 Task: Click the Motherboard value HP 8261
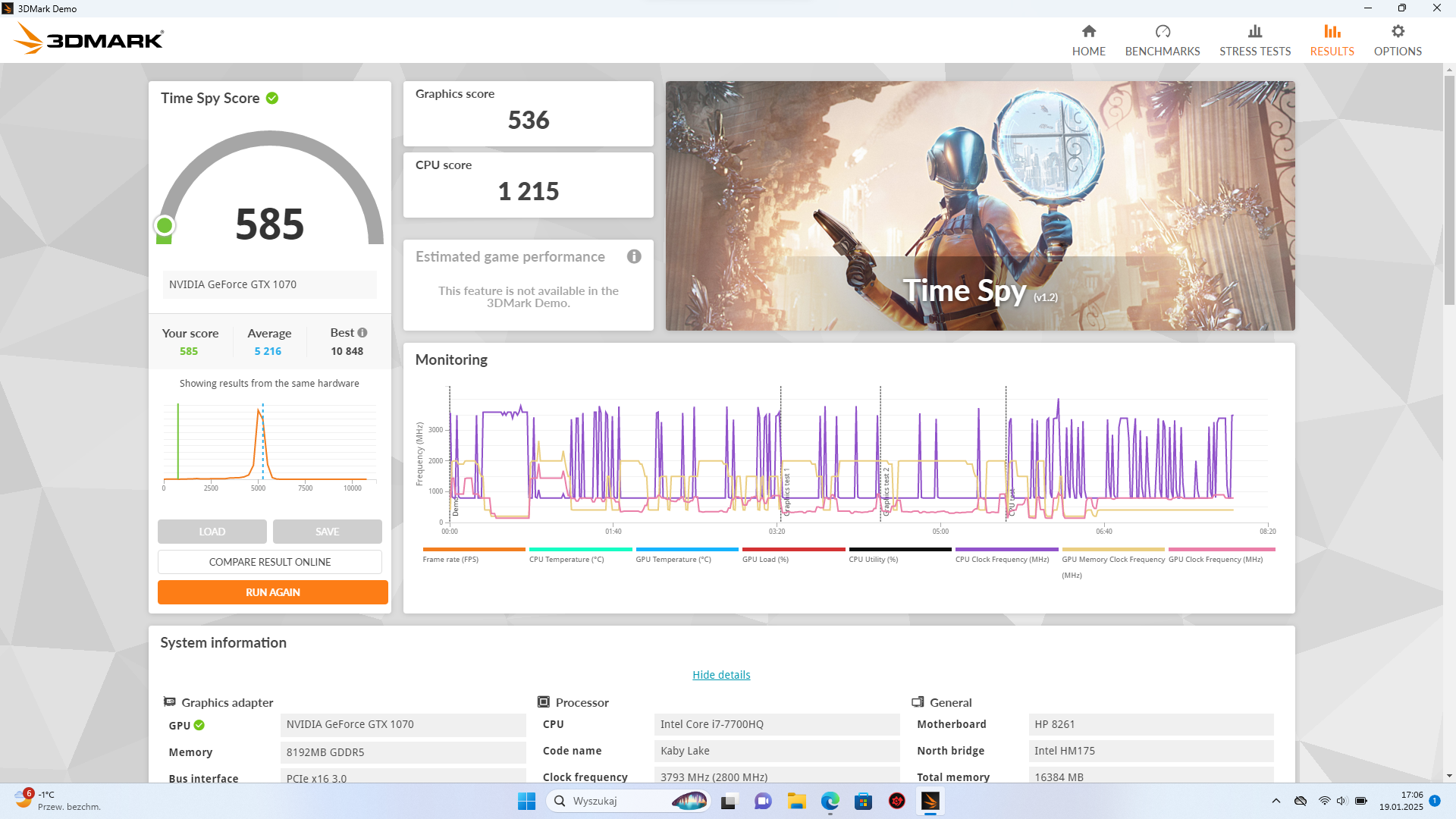pyautogui.click(x=1151, y=724)
